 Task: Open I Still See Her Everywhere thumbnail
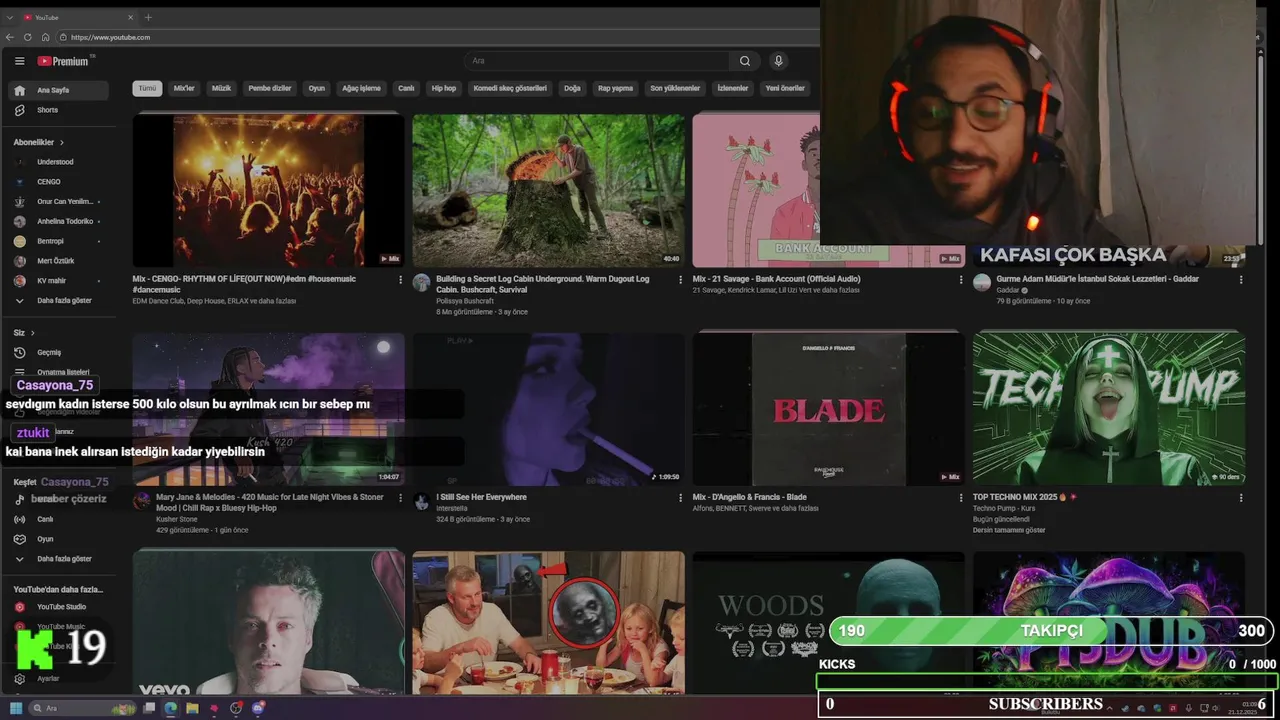549,409
